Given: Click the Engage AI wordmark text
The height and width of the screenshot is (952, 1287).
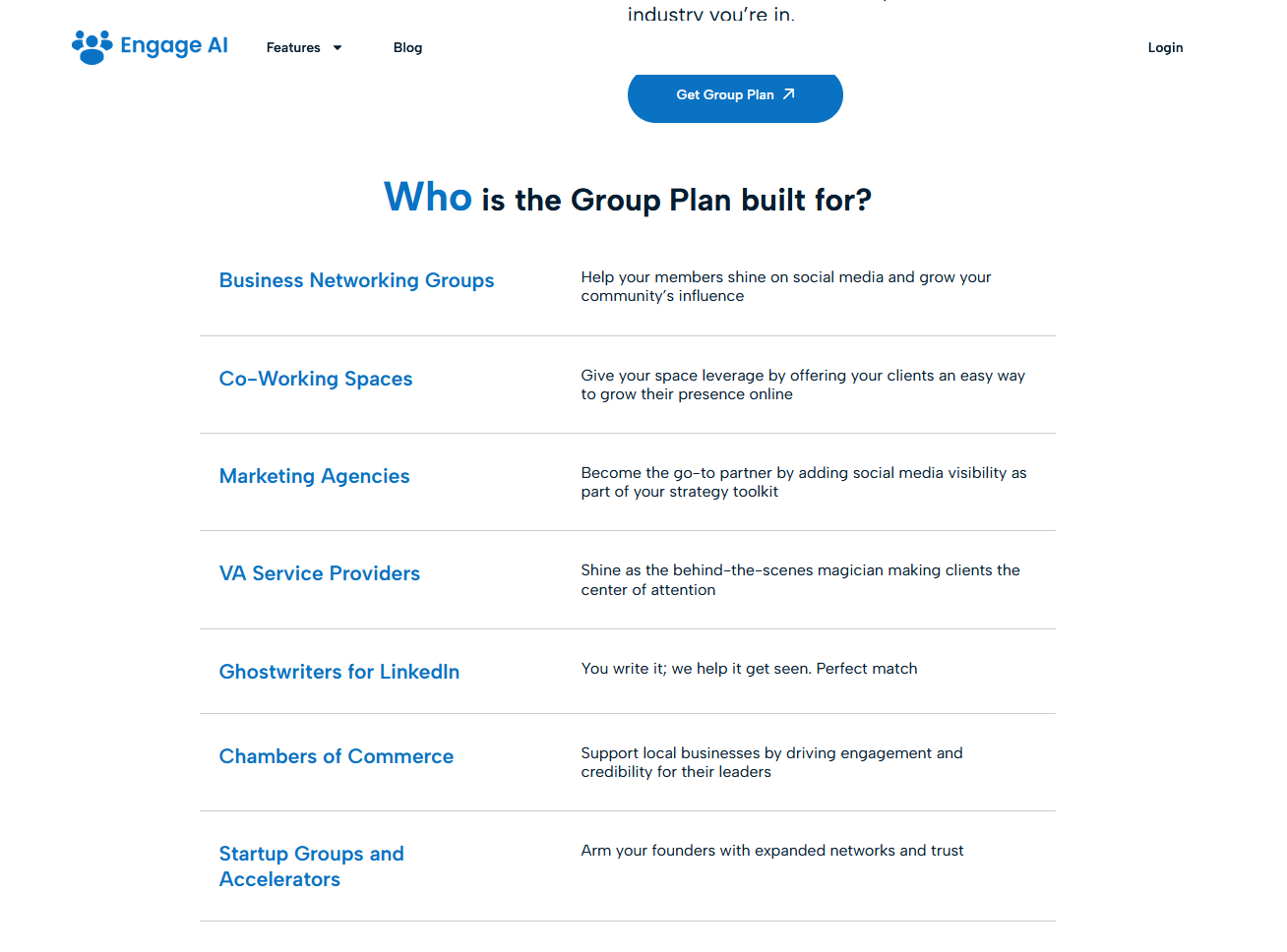Looking at the screenshot, I should (174, 45).
